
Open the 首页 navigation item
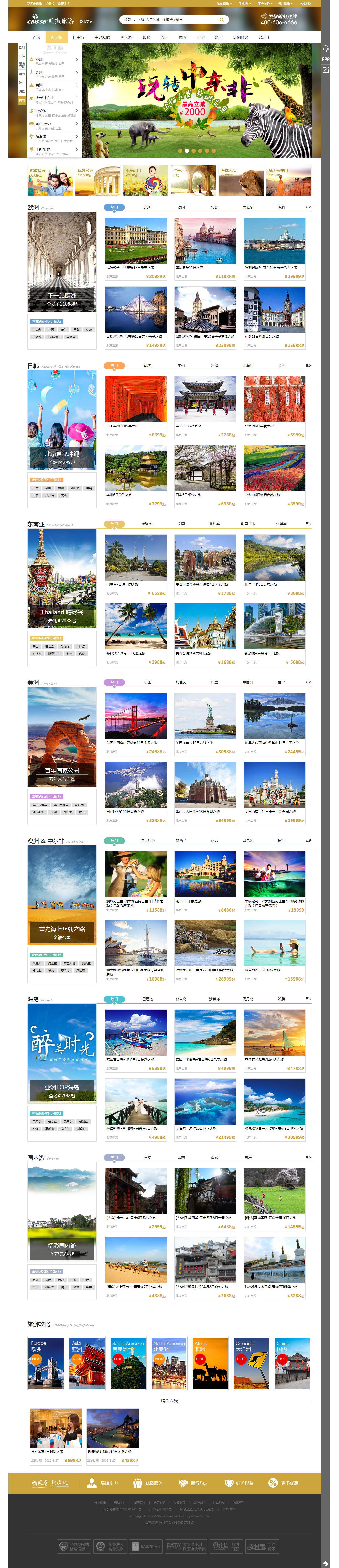pyautogui.click(x=37, y=38)
